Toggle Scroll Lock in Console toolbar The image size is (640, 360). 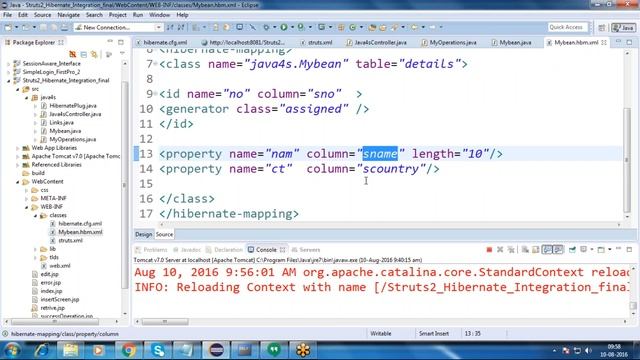[x=536, y=249]
